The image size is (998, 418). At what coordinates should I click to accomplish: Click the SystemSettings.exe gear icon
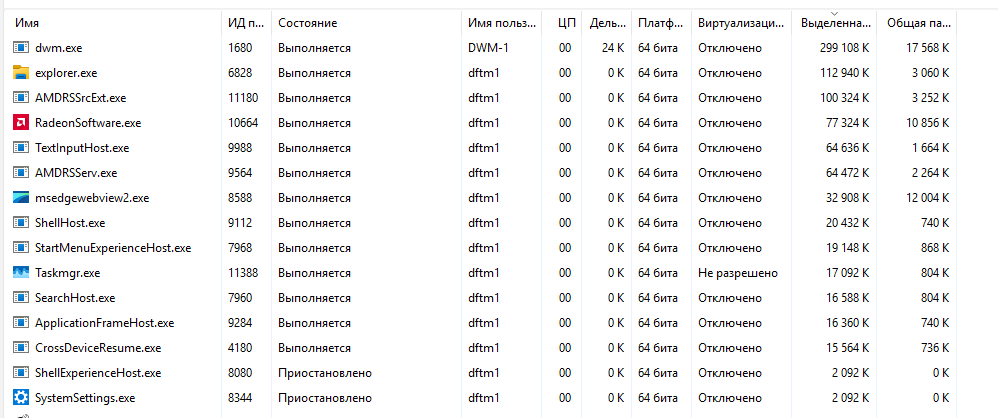[x=21, y=398]
